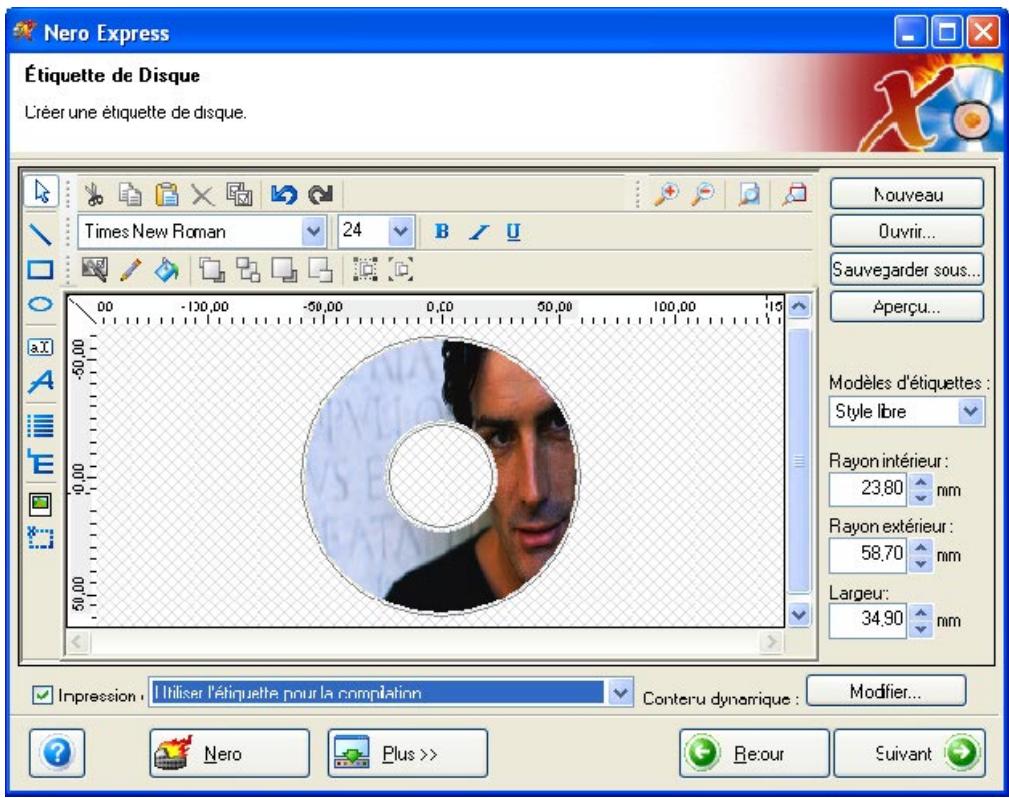Image resolution: width=1009 pixels, height=798 pixels.
Task: Ungroup objects icon
Action: [402, 269]
